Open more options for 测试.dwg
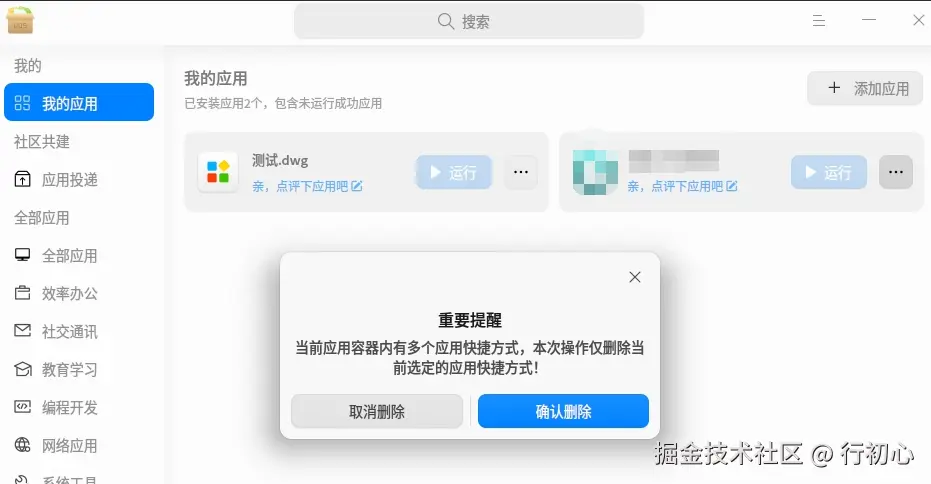 coord(521,172)
